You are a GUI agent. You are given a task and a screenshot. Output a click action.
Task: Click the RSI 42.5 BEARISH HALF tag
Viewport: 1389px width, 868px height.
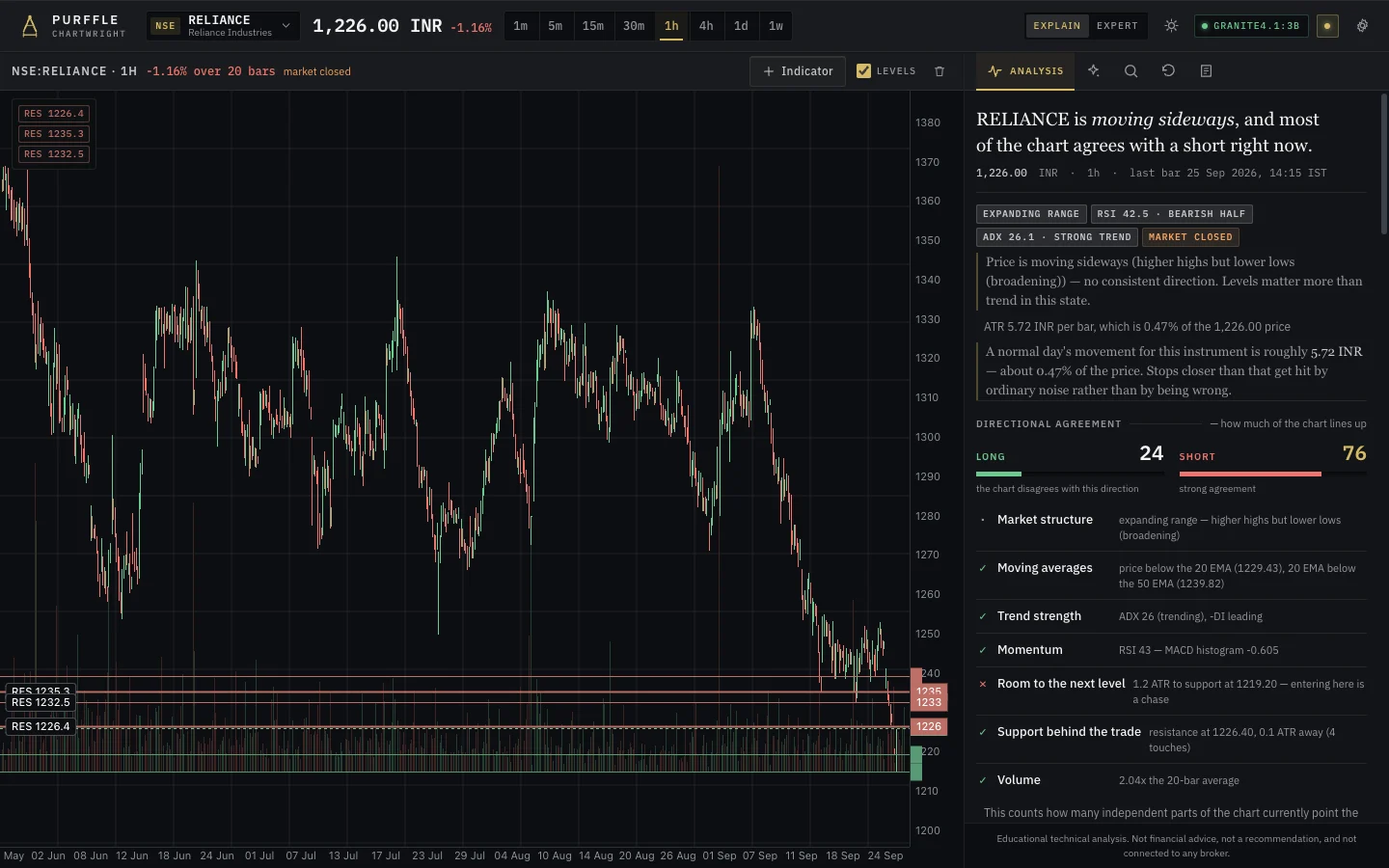click(1171, 214)
